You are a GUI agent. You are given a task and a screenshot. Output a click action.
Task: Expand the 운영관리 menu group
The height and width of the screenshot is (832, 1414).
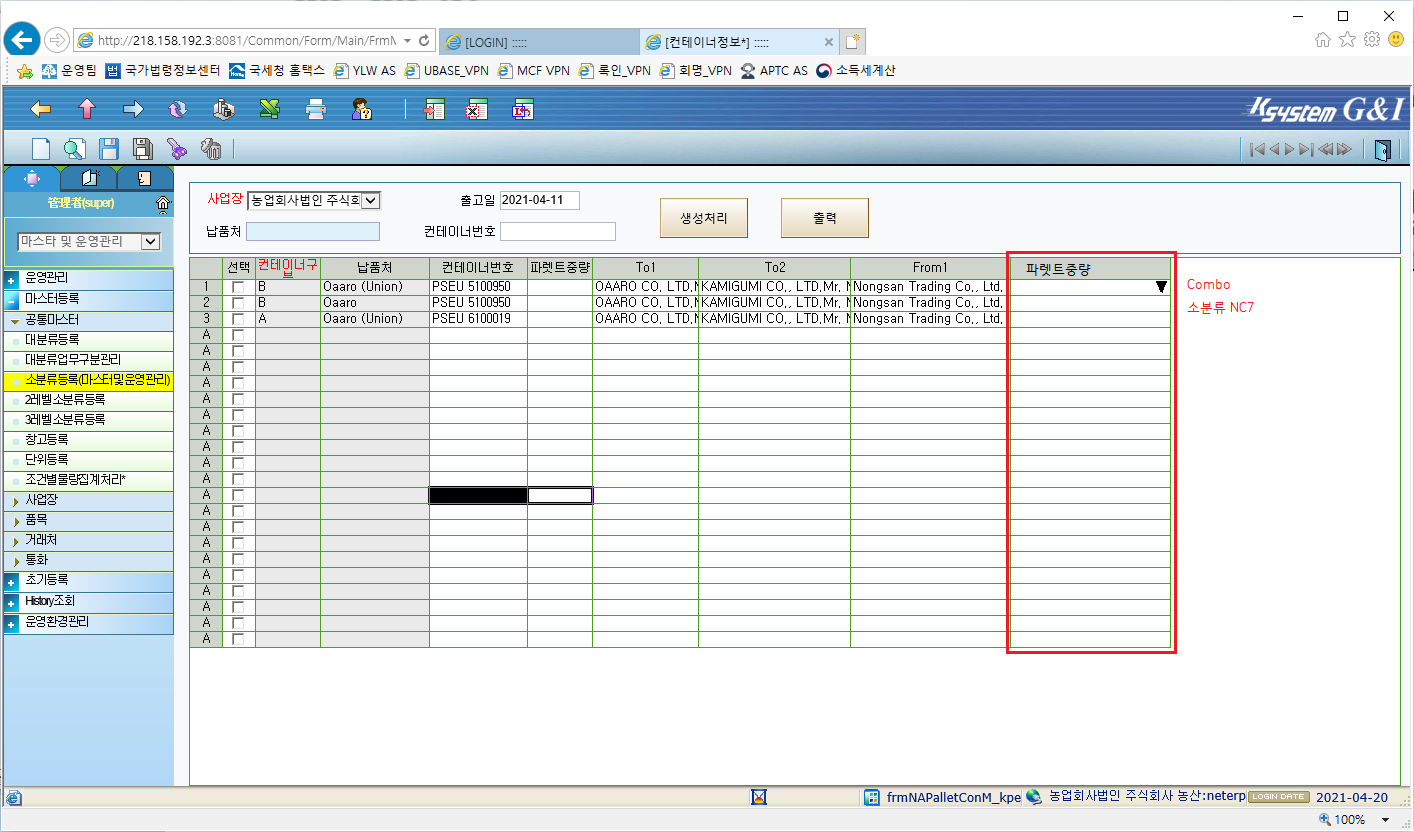click(x=11, y=278)
